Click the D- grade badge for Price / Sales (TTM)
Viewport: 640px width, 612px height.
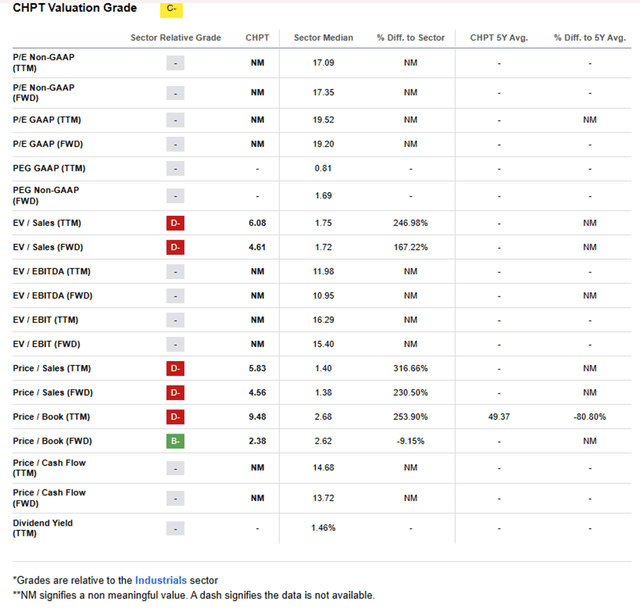[x=175, y=368]
